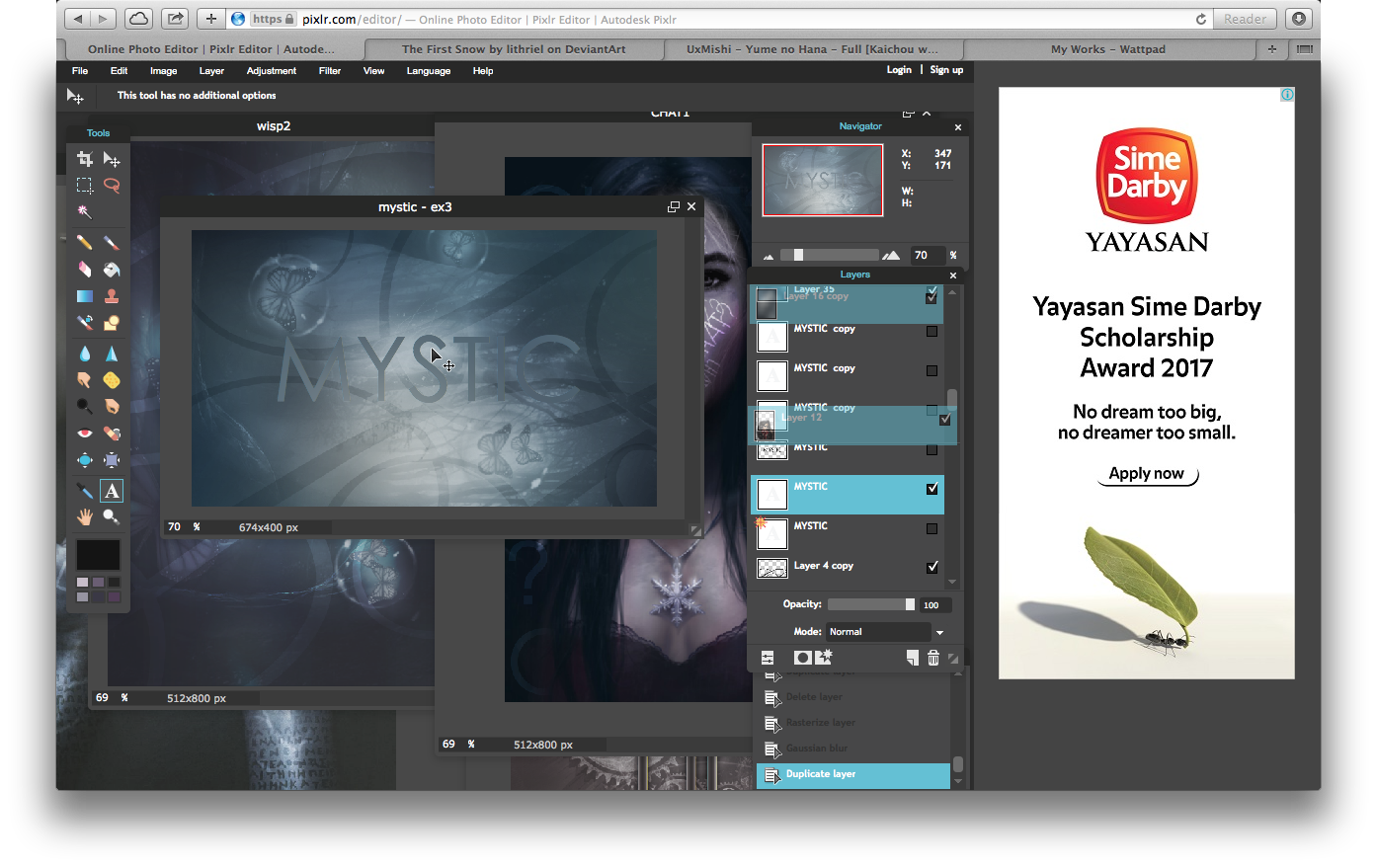Viewport: 1377px width, 868px height.
Task: Click Apply now in the advertisement
Action: [1147, 474]
